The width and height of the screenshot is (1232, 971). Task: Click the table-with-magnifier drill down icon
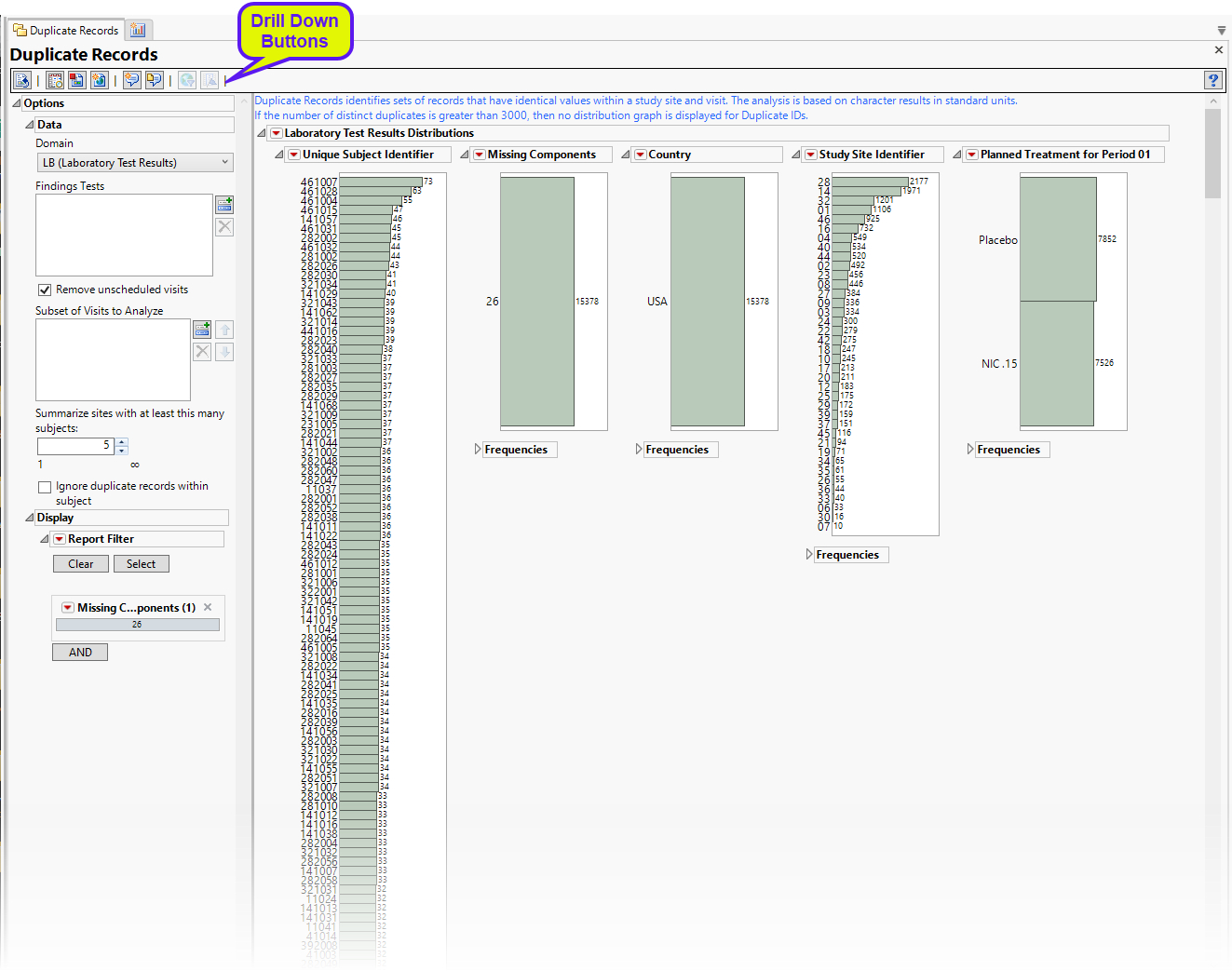pos(55,81)
